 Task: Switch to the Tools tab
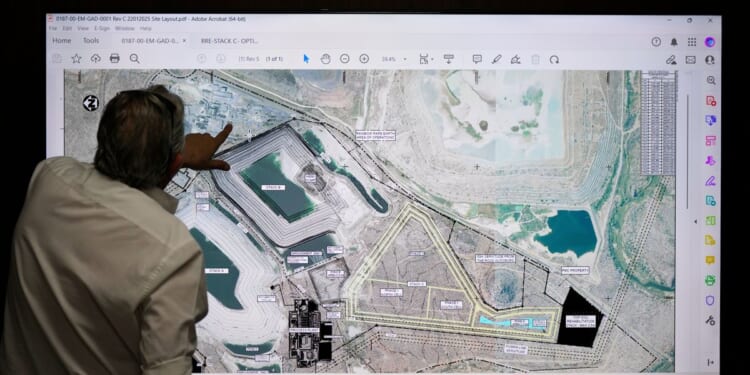[x=91, y=41]
